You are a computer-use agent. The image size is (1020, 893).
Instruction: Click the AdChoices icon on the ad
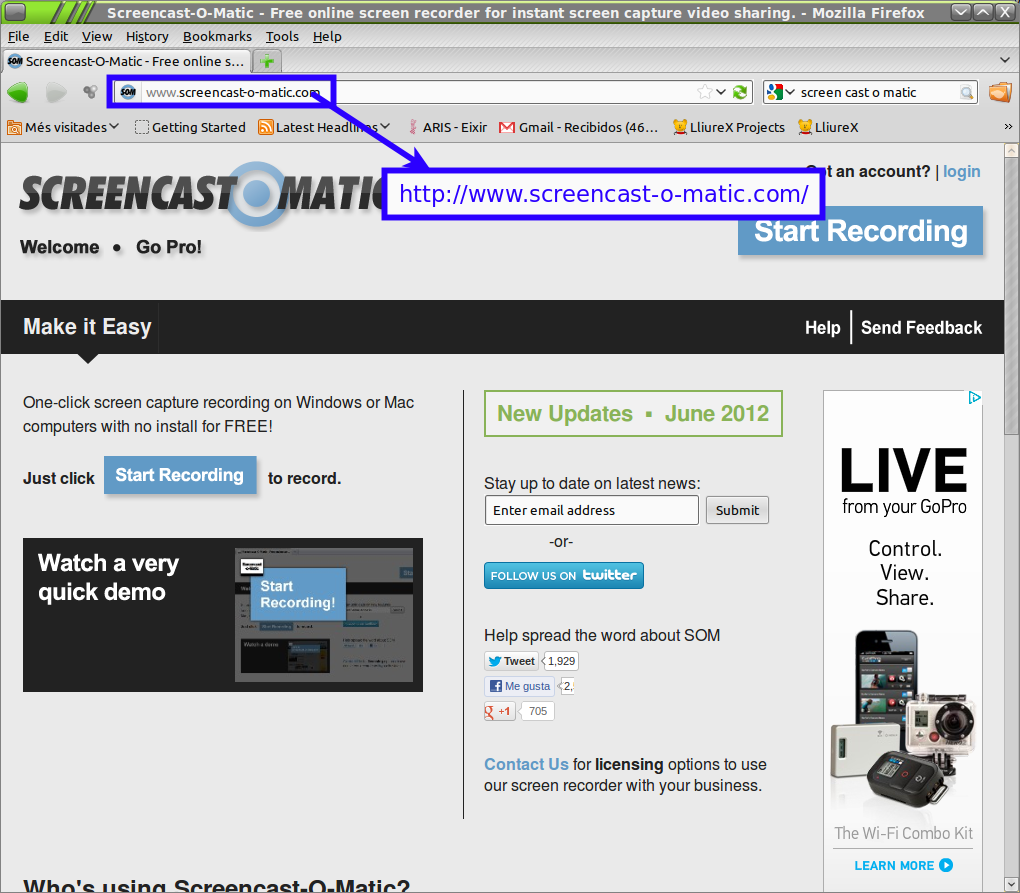(974, 397)
